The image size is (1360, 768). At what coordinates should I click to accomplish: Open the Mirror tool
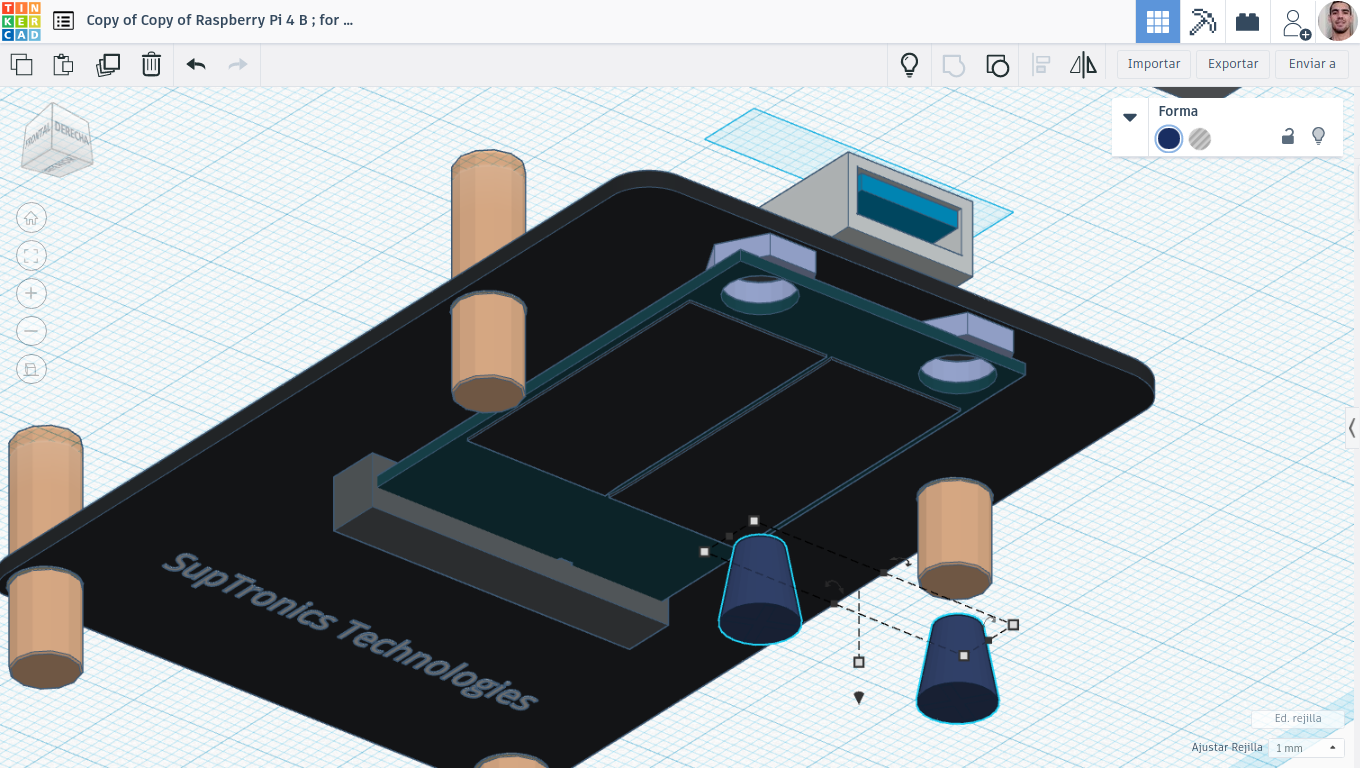click(x=1083, y=65)
